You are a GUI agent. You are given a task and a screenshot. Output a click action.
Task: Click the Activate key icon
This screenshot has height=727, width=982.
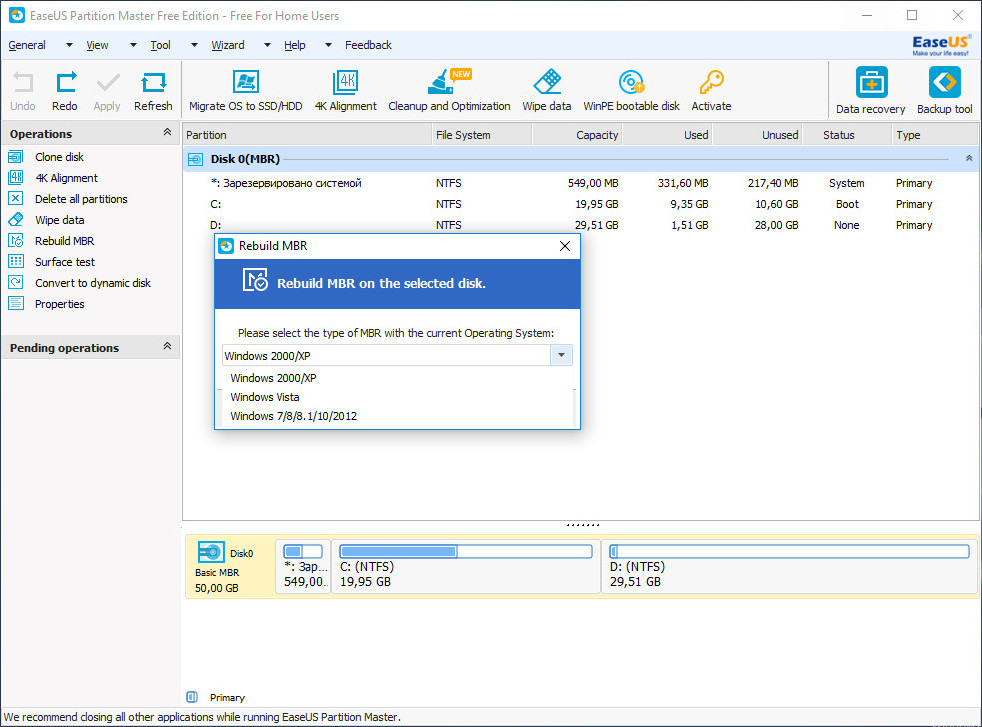[711, 81]
